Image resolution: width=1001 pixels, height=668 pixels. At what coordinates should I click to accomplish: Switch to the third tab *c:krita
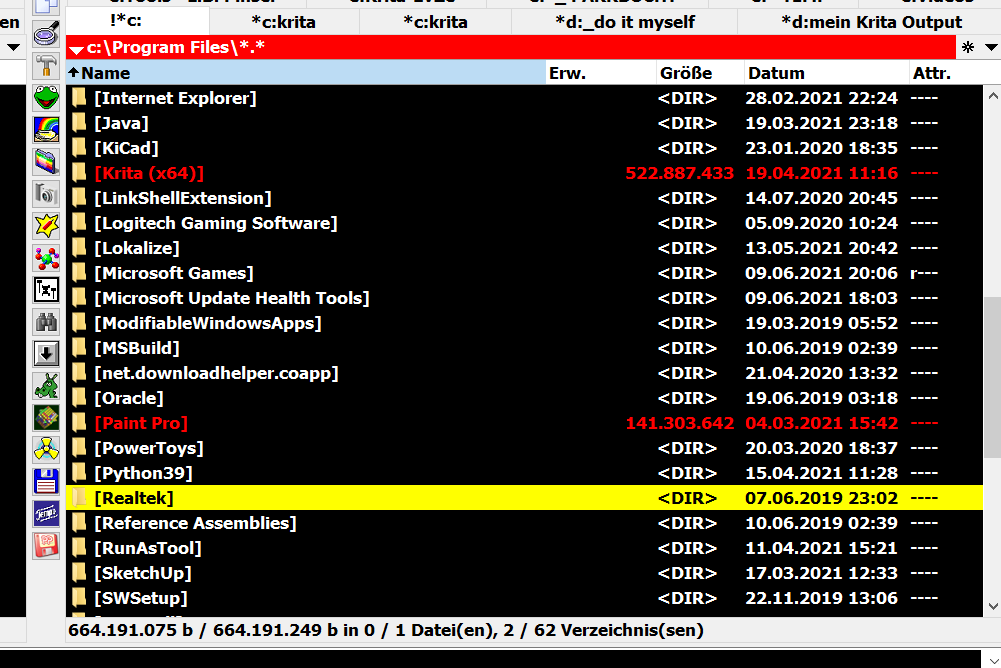pos(435,22)
